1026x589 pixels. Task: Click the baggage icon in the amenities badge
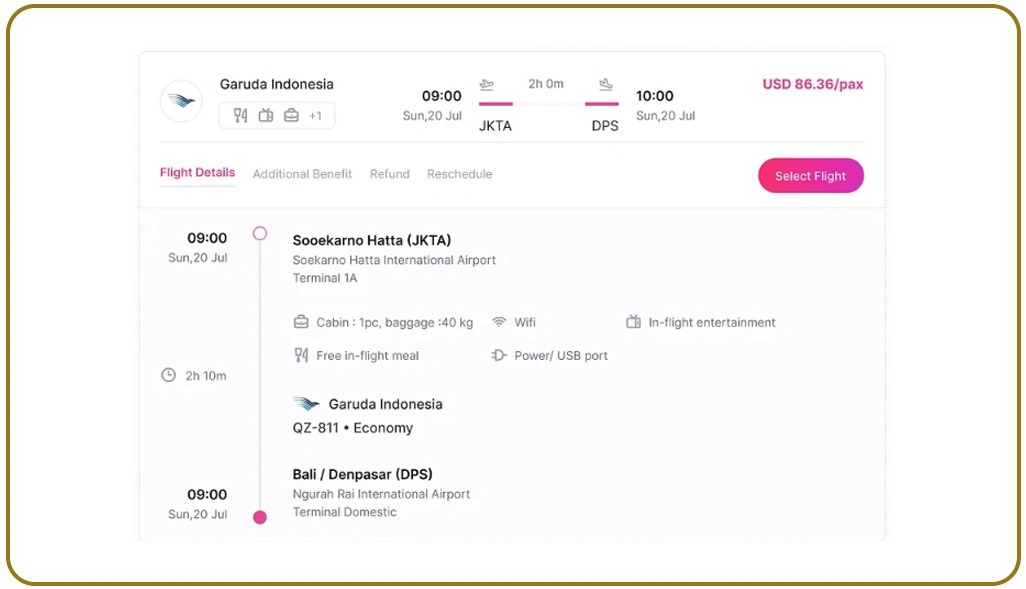pyautogui.click(x=291, y=116)
